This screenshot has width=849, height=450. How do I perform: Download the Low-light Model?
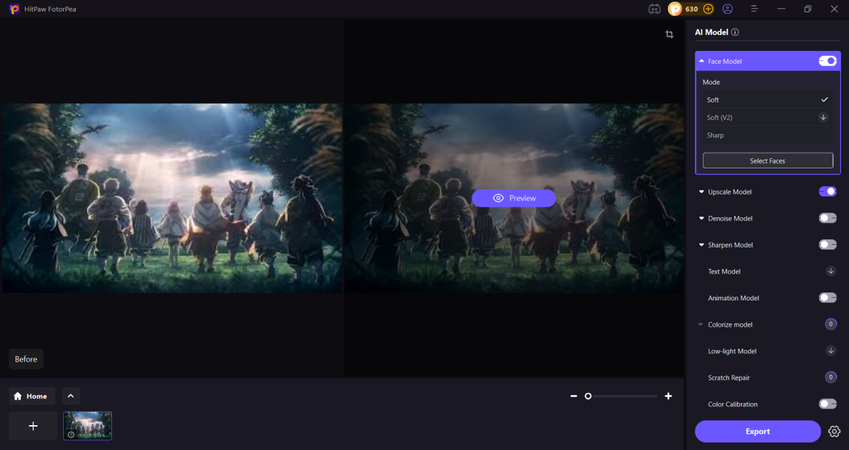831,351
